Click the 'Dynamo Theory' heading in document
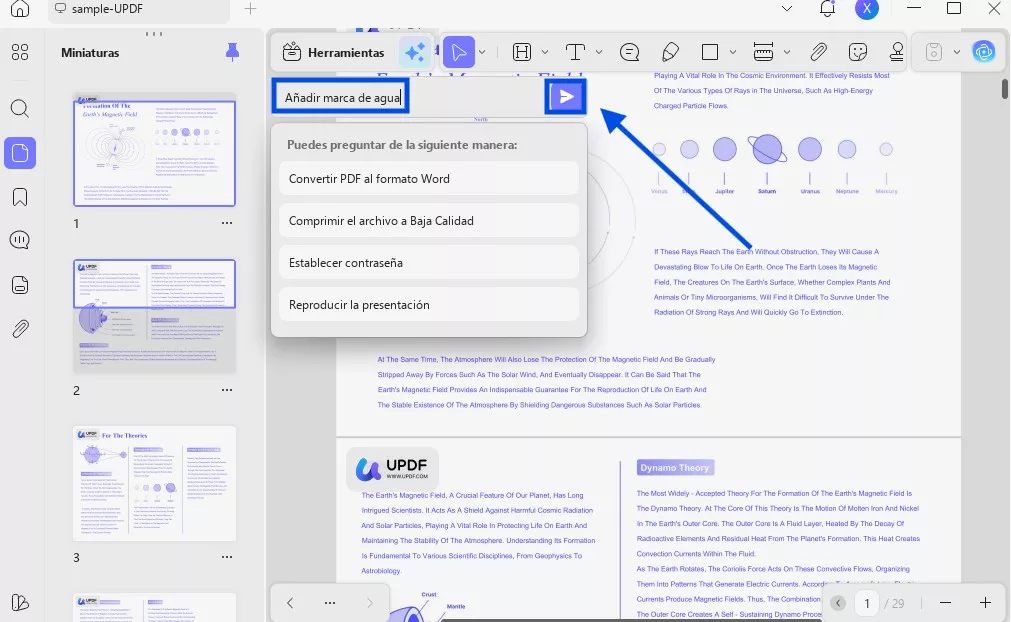The height and width of the screenshot is (622, 1011). [675, 467]
